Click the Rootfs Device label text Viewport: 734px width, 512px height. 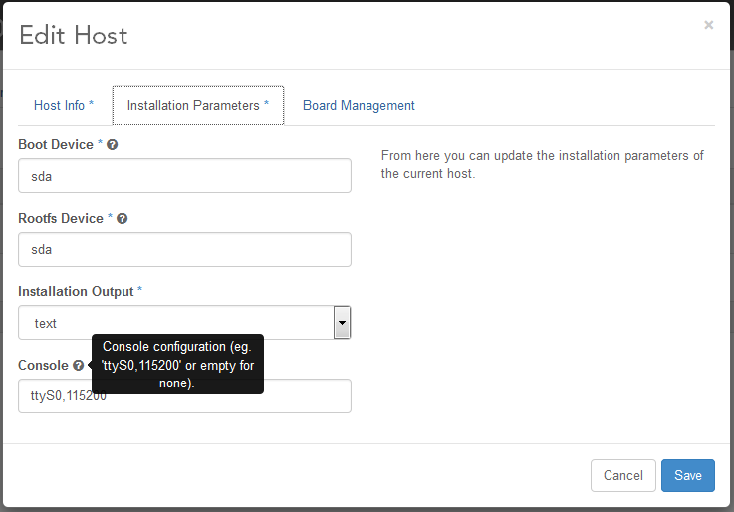coord(60,219)
